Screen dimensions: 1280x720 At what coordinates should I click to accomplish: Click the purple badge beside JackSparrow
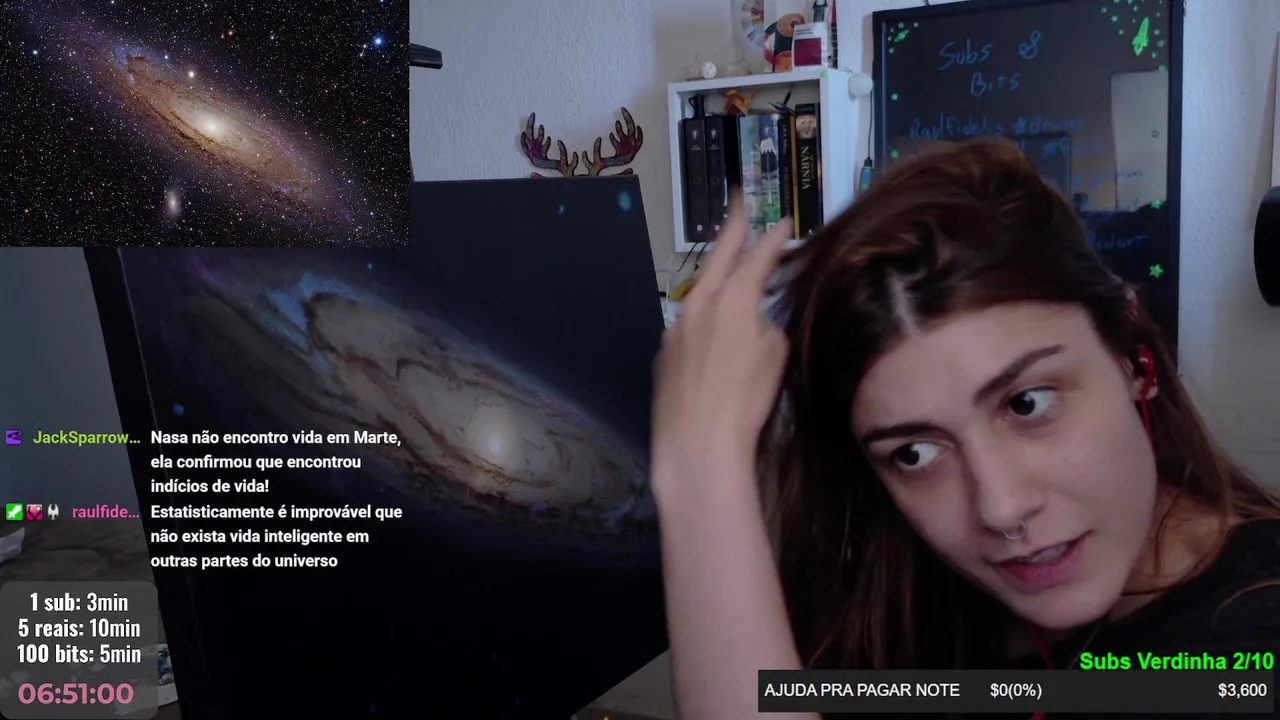click(x=13, y=437)
